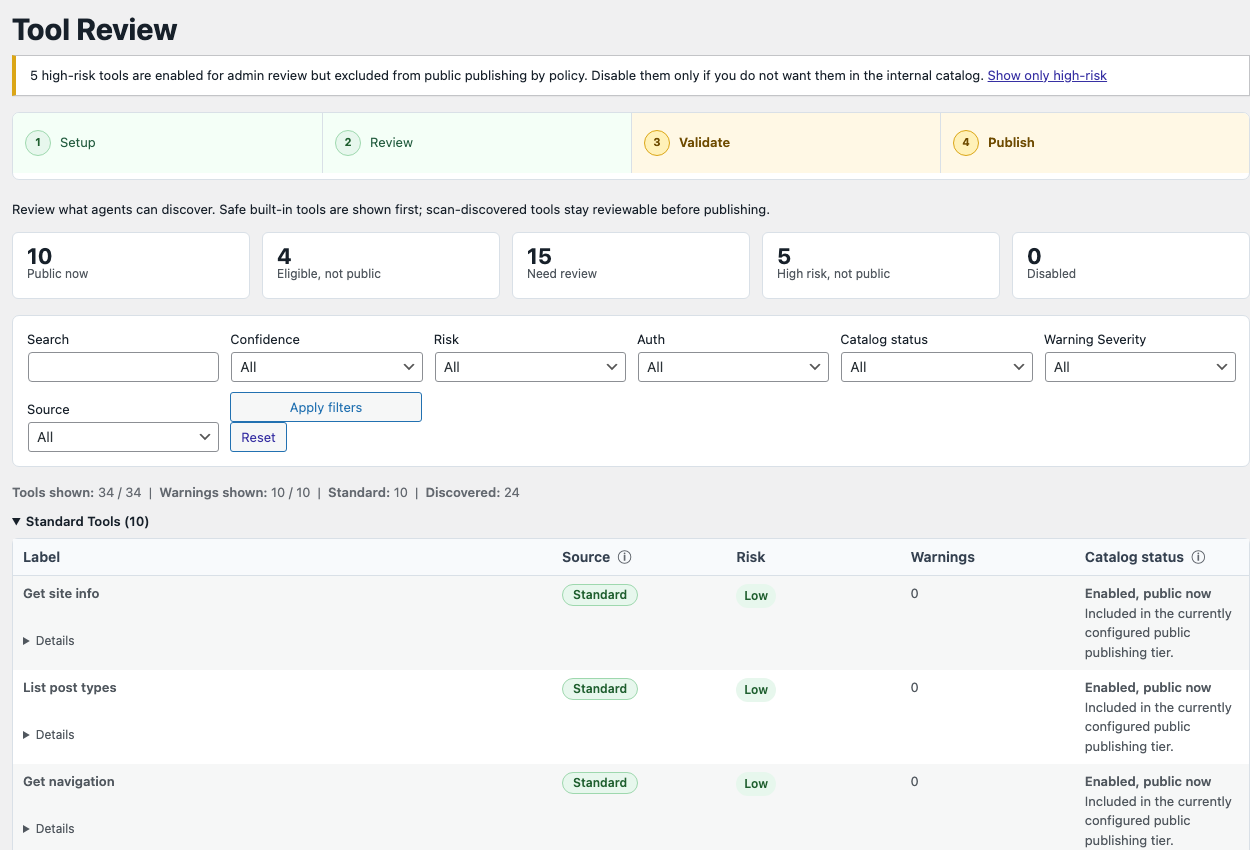Click the Warnings column header

pos(942,557)
